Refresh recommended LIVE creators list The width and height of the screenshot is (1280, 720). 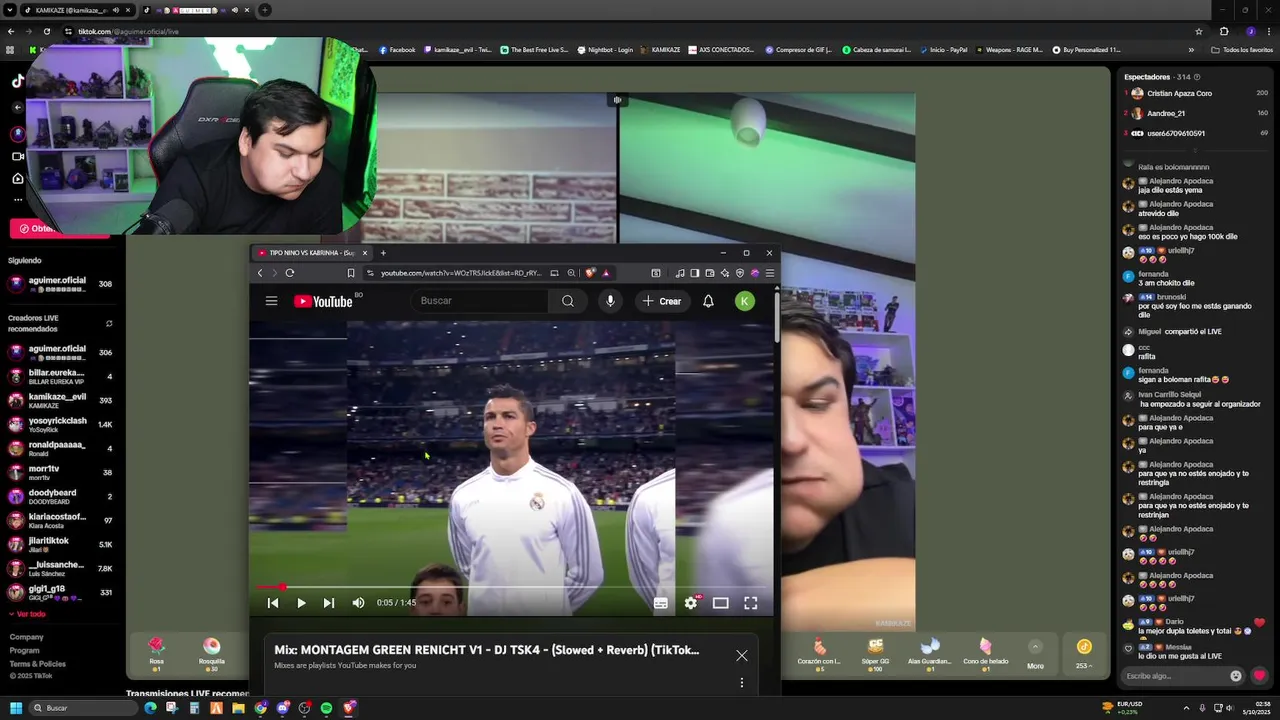click(109, 323)
